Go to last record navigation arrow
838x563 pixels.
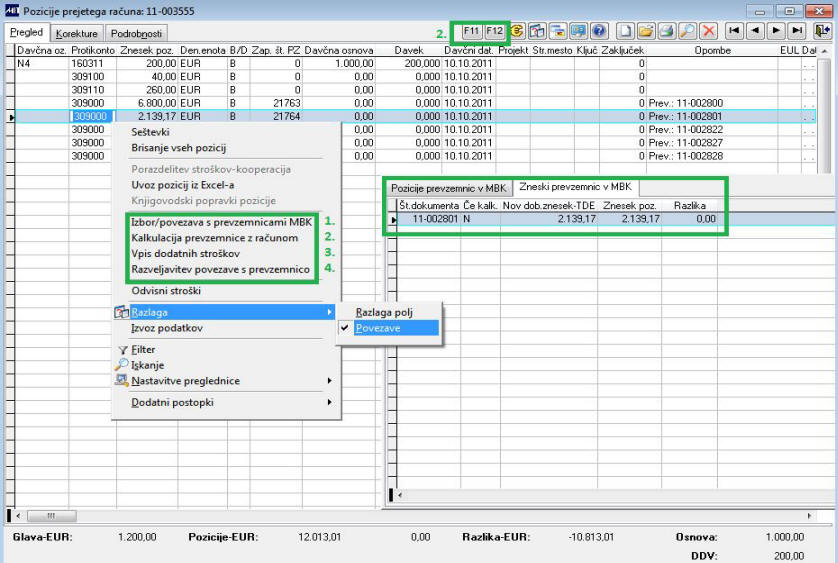[x=797, y=31]
